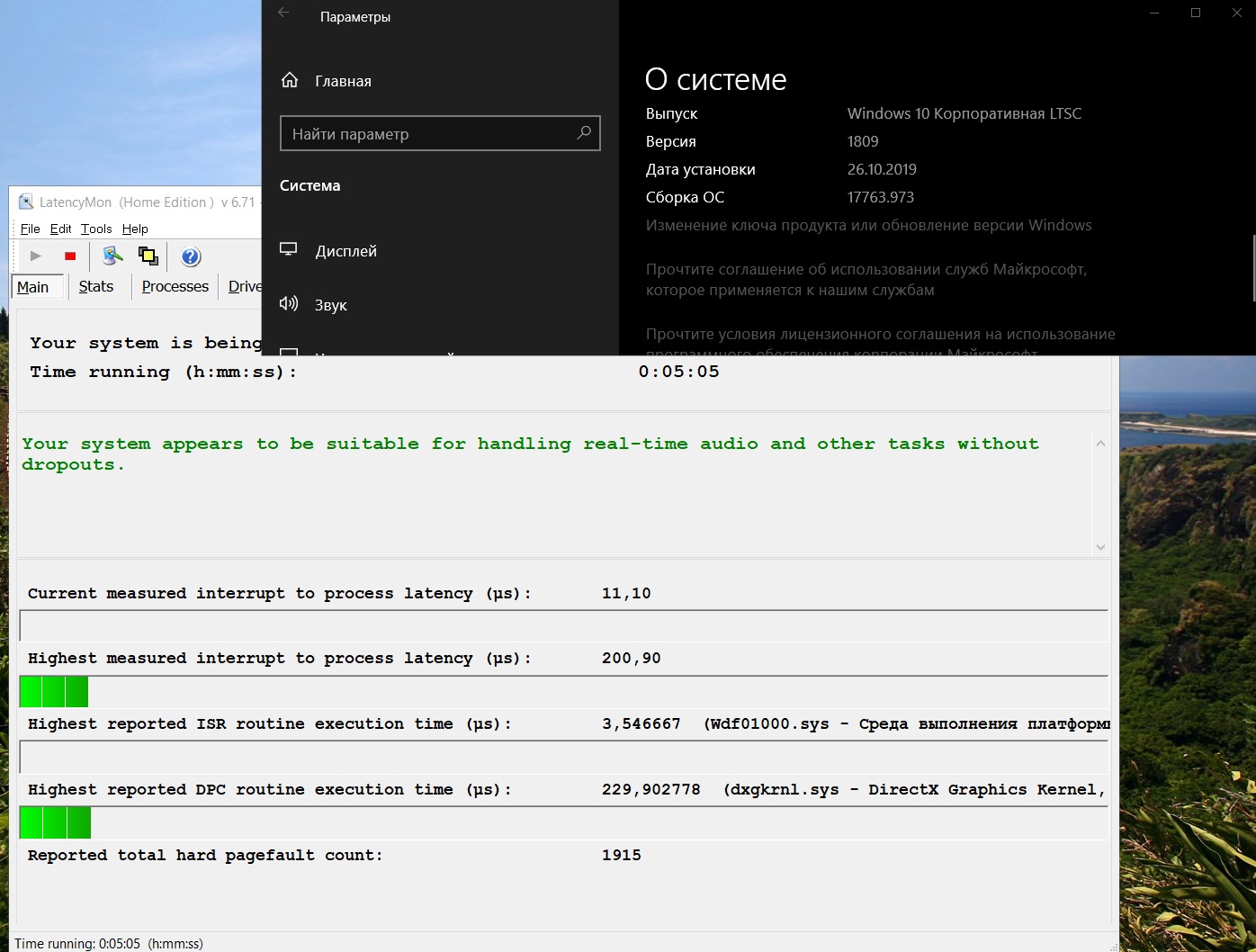Click the install date 26.10.2019
The height and width of the screenshot is (952, 1256).
[x=882, y=169]
